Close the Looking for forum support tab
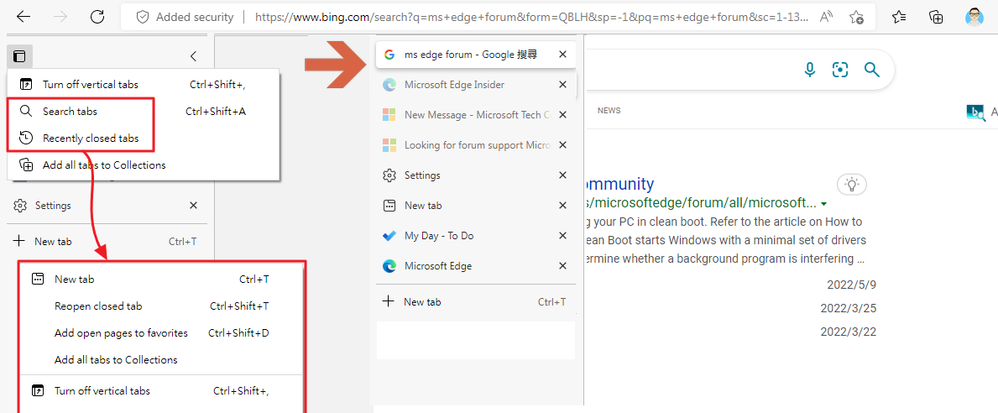Screen dimensions: 998x413 click(563, 145)
